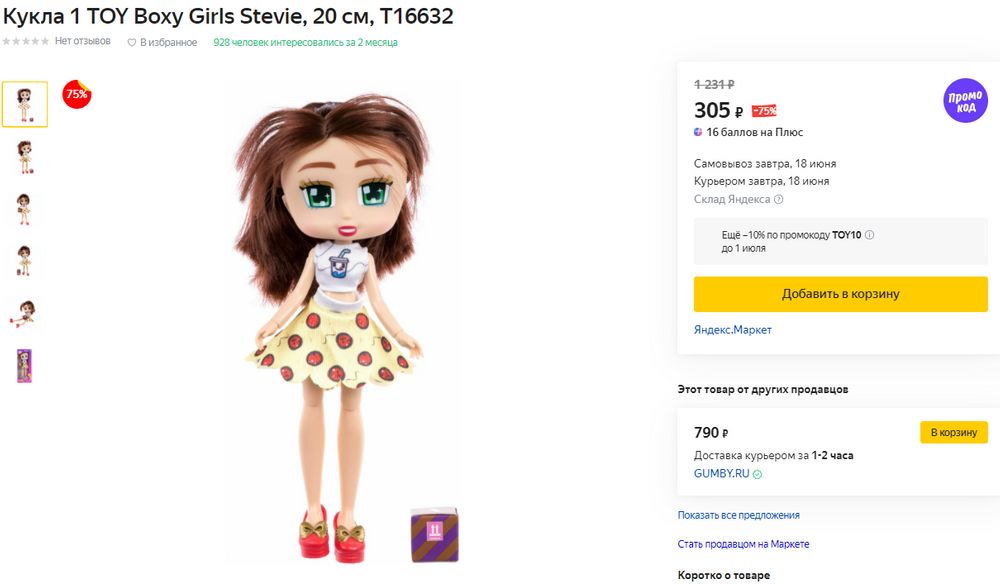The height and width of the screenshot is (585, 1000).
Task: Select the third doll thumbnail
Action: (24, 209)
